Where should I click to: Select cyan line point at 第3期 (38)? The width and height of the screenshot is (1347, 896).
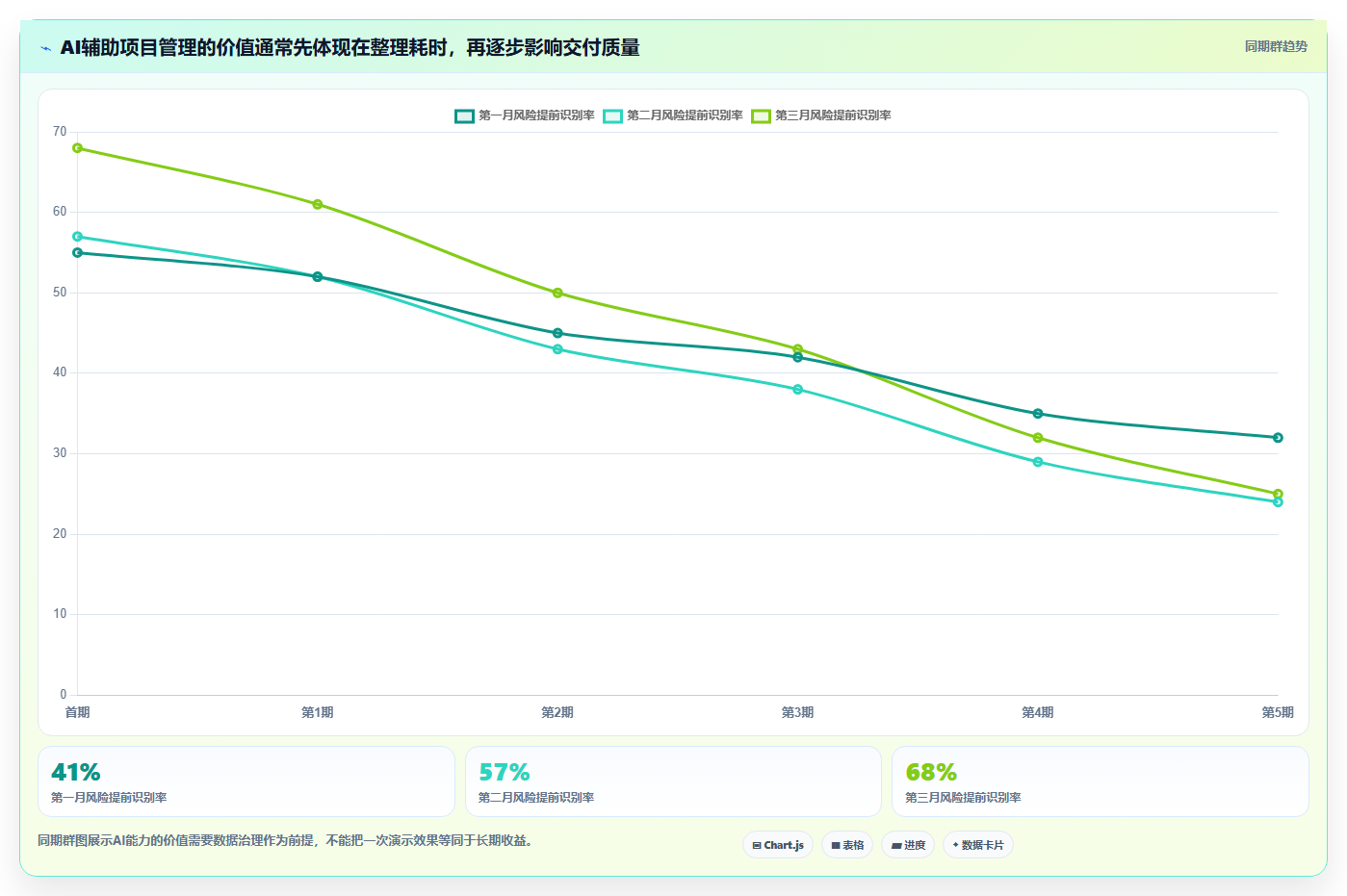[798, 390]
